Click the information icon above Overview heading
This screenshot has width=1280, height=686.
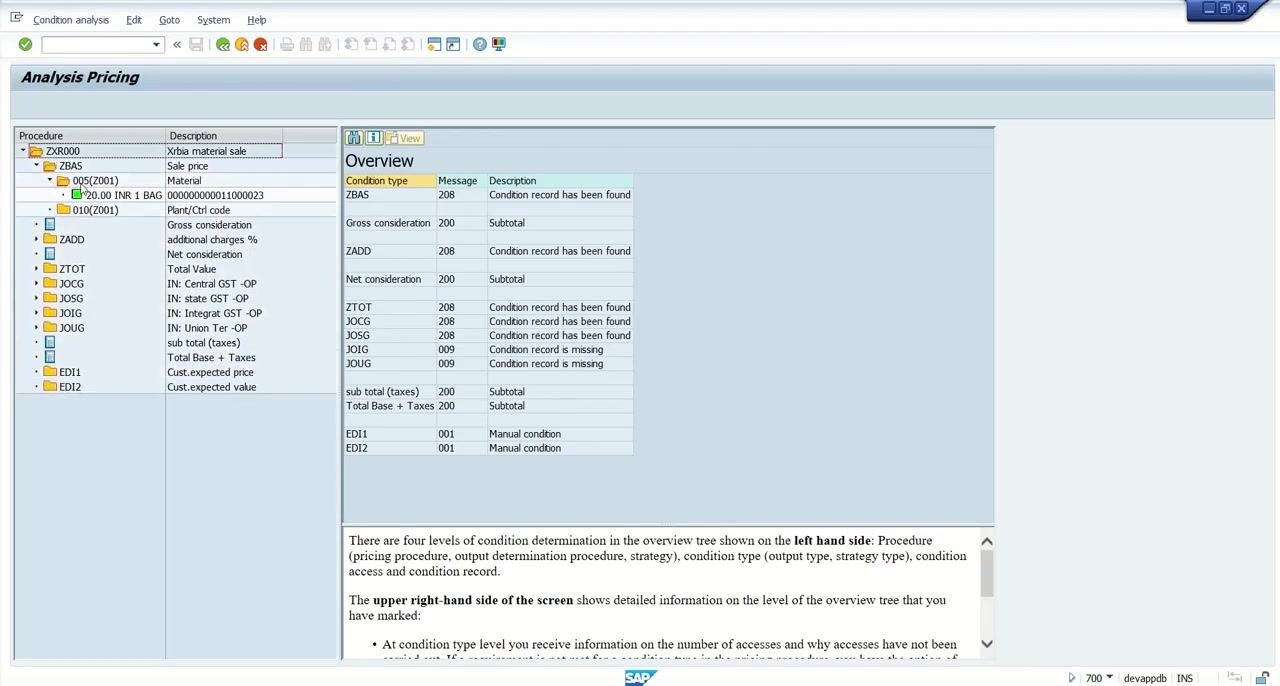[373, 138]
